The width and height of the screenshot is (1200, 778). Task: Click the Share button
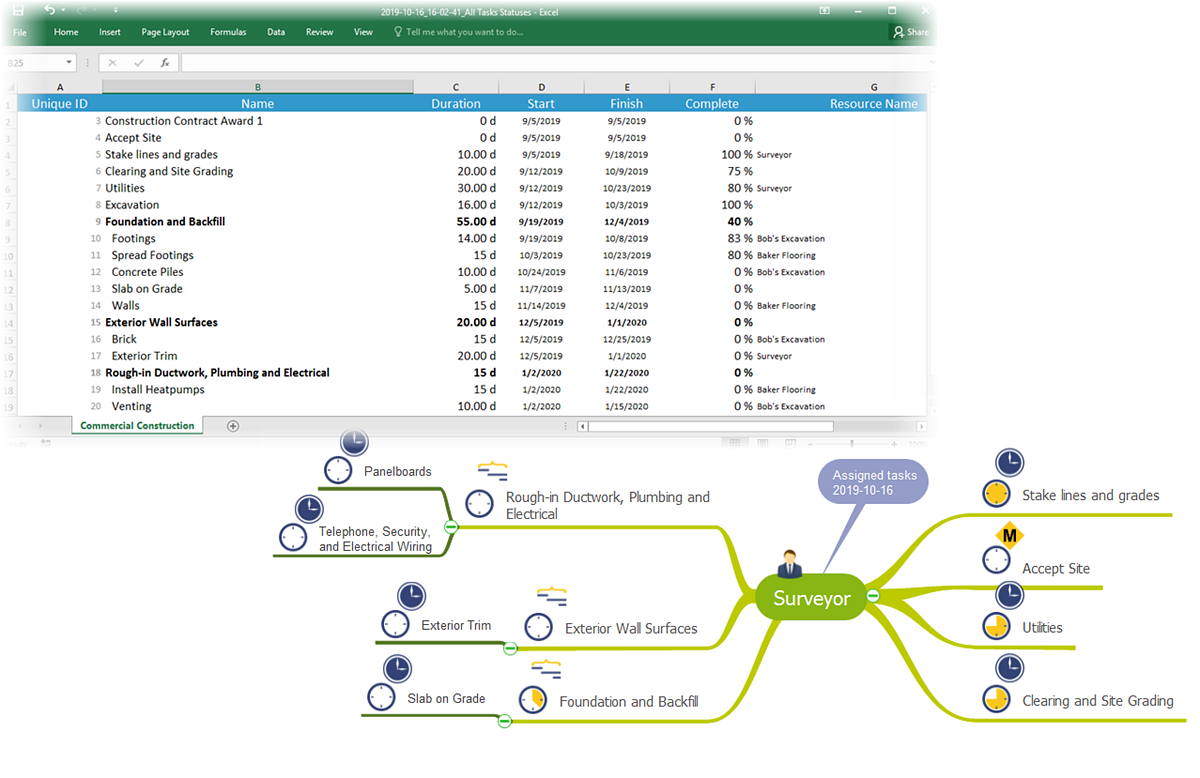tap(910, 32)
